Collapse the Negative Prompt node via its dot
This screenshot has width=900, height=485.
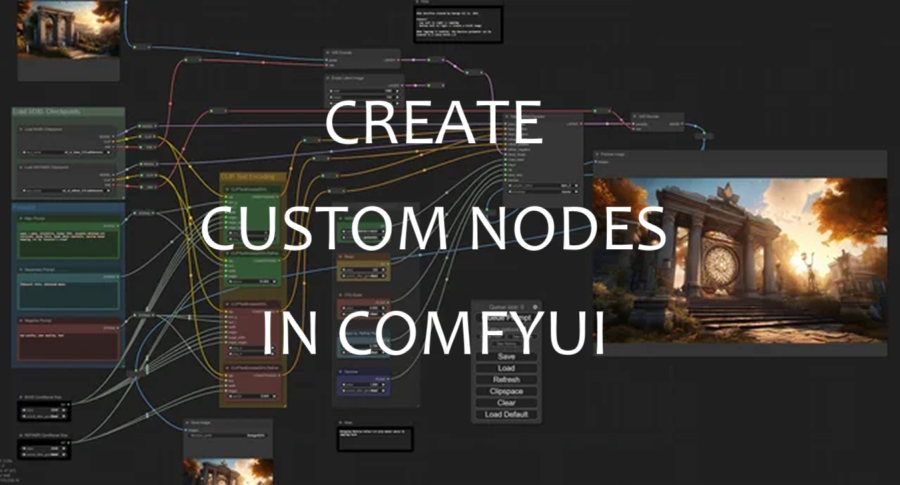coord(21,320)
